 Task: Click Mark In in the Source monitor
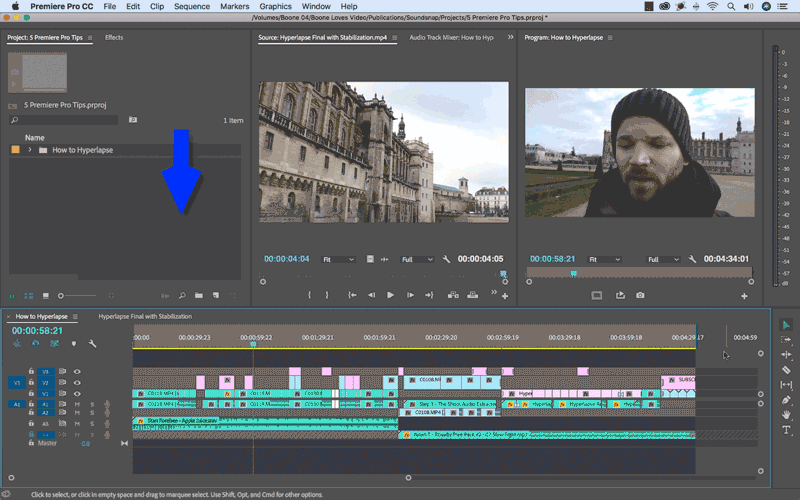[309, 295]
